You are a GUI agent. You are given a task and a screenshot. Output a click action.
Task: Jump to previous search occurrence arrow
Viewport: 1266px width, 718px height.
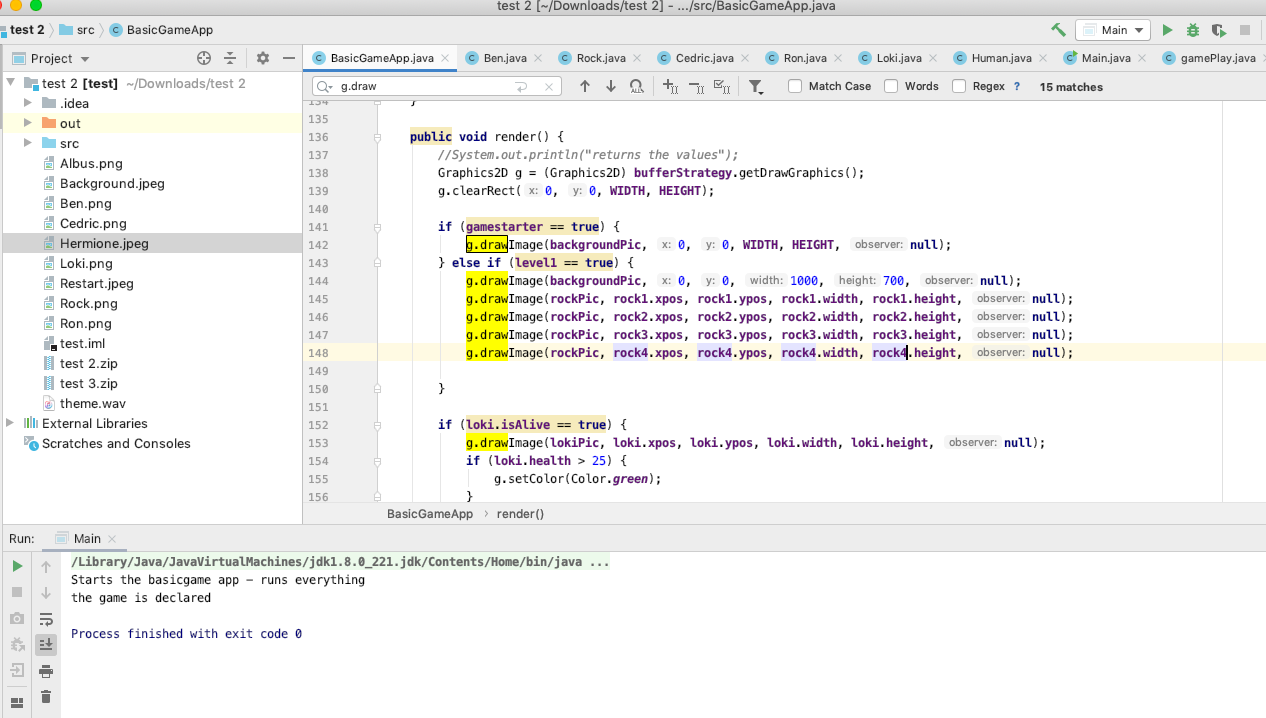(x=585, y=87)
